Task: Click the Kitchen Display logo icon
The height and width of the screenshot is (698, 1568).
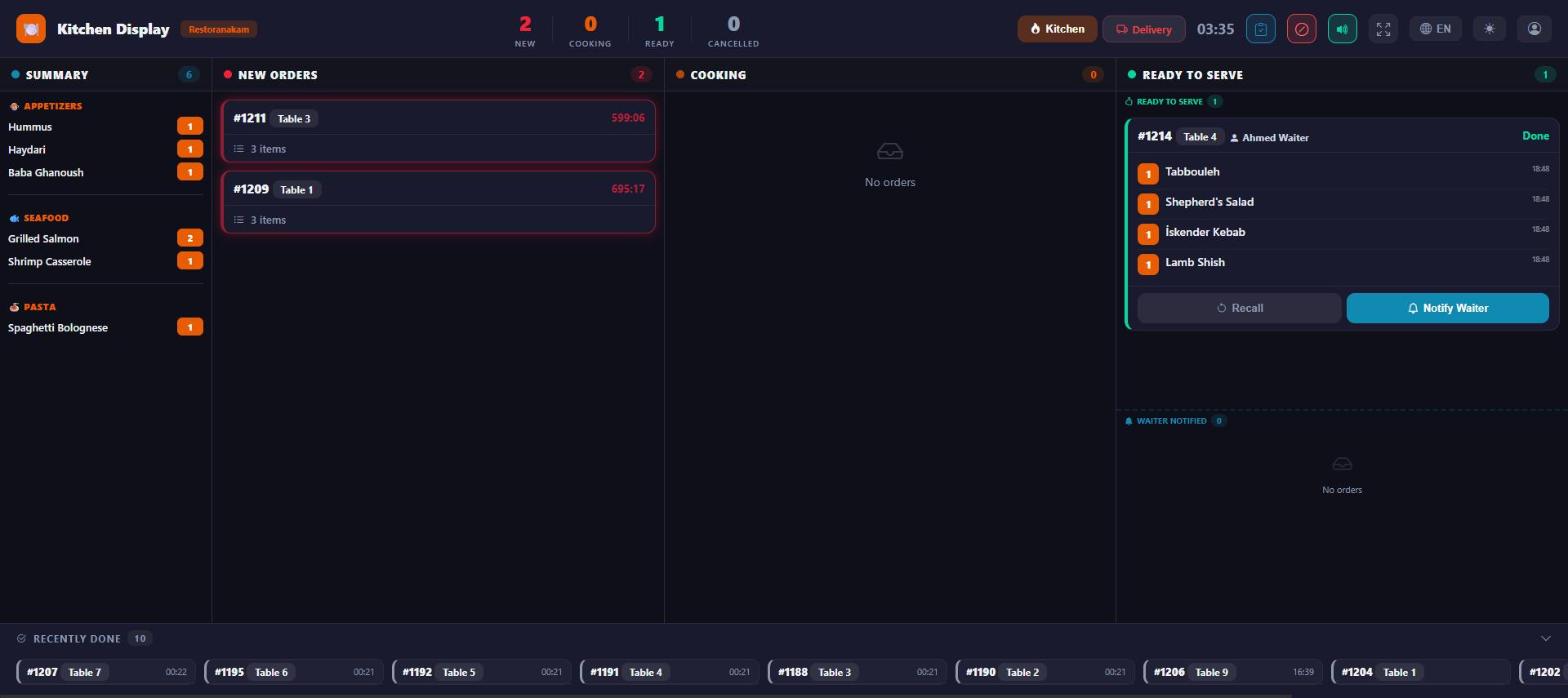Action: click(x=31, y=29)
